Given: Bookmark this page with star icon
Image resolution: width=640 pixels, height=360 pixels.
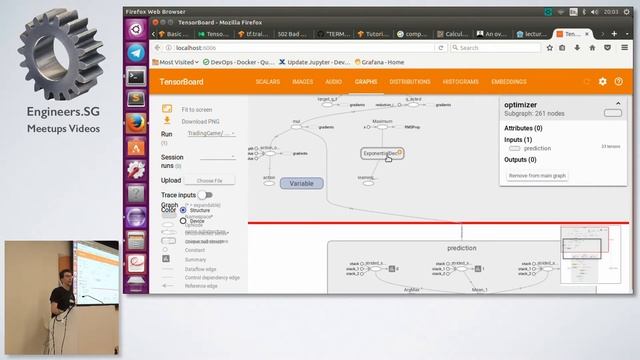Looking at the screenshot, I should coord(550,48).
